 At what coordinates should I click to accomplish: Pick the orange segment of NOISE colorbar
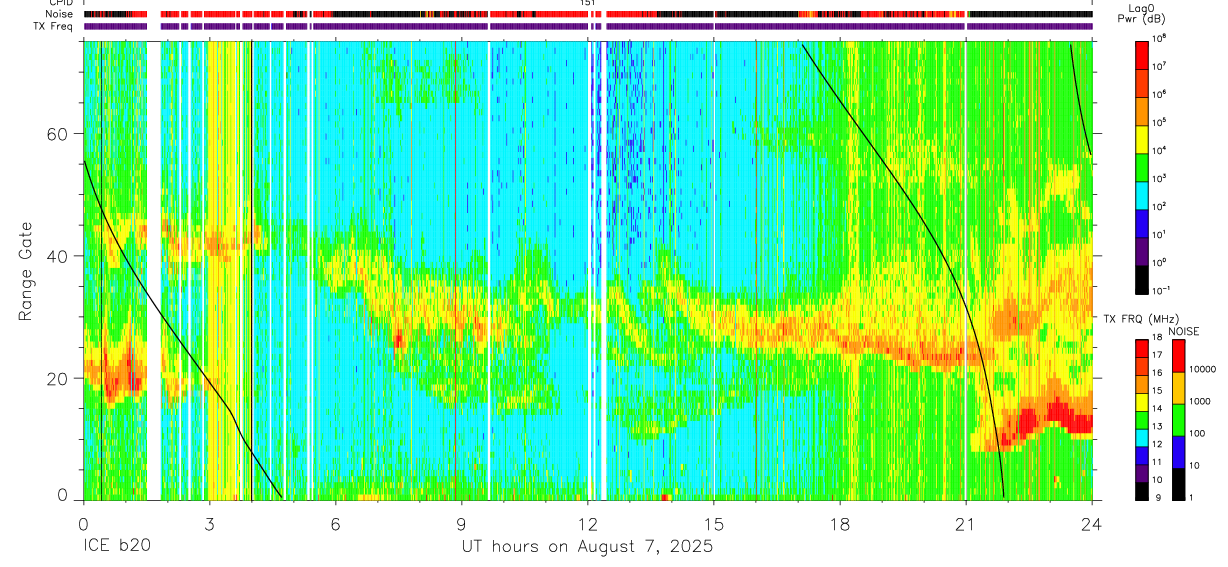pos(1177,388)
